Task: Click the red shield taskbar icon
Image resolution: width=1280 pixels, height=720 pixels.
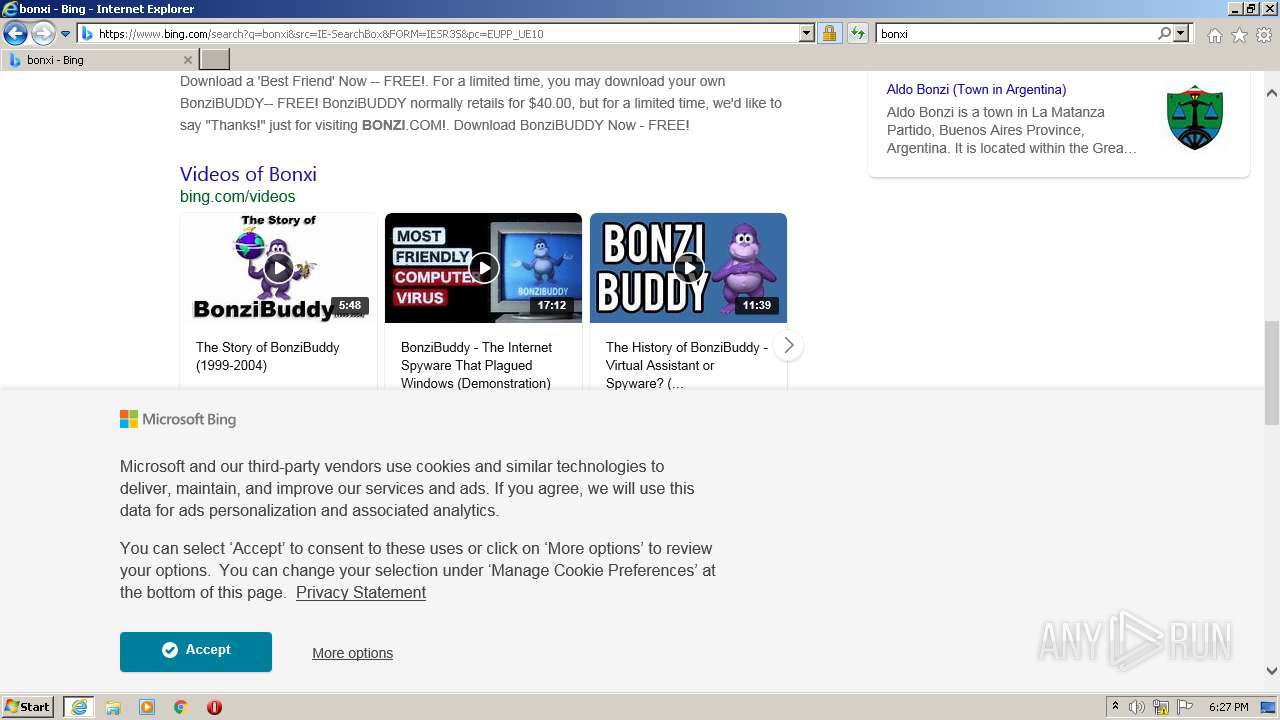Action: [x=214, y=707]
